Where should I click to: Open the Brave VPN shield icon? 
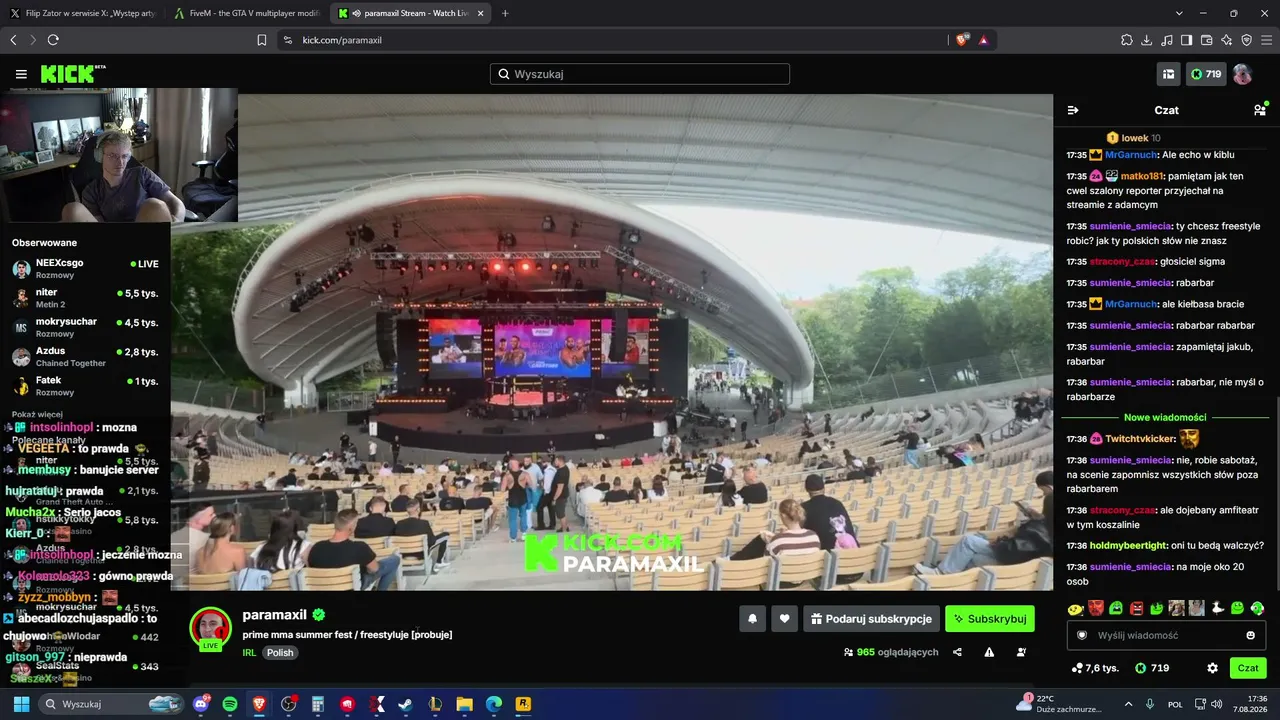click(x=1246, y=40)
